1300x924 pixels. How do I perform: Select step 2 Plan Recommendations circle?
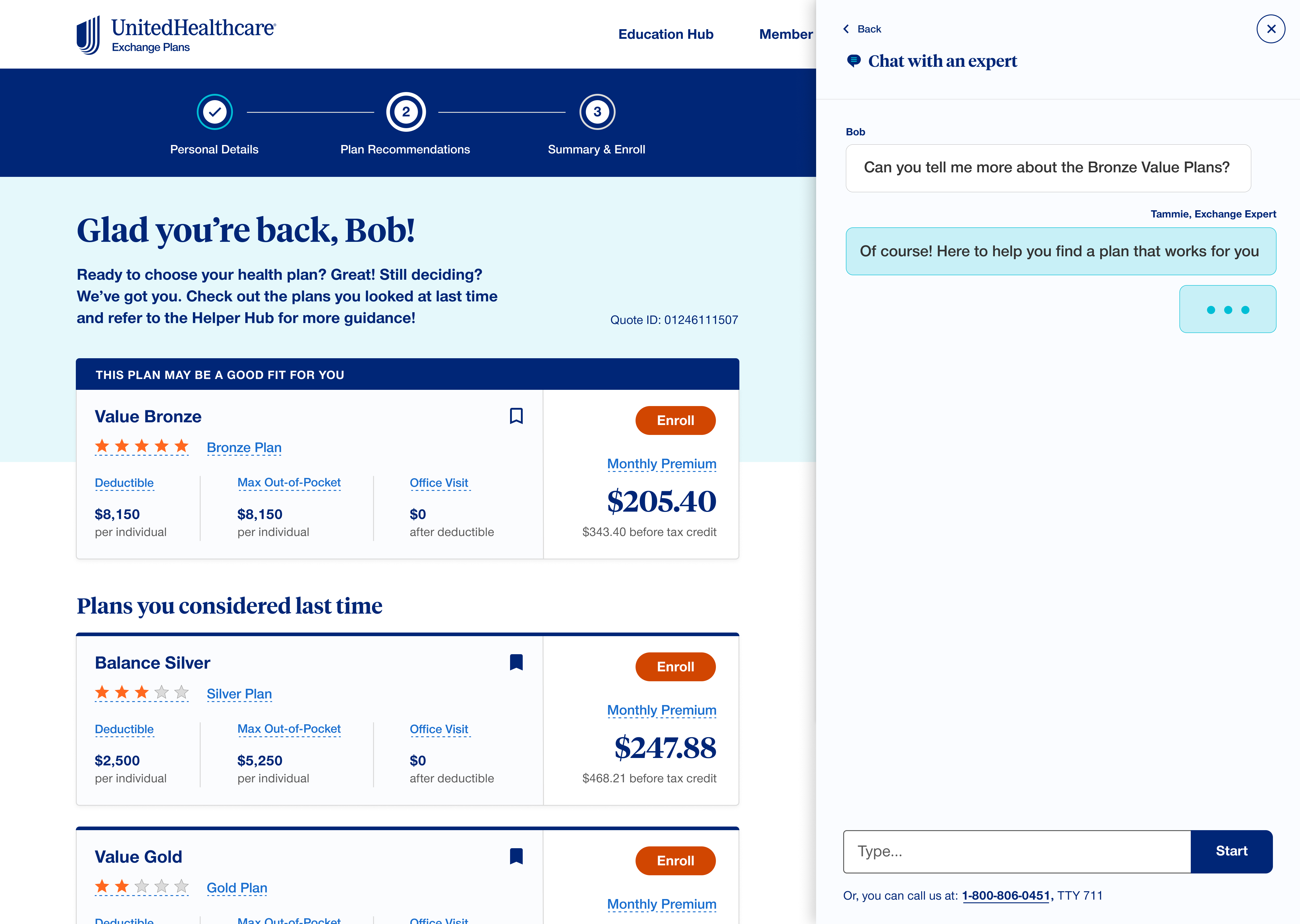[405, 113]
